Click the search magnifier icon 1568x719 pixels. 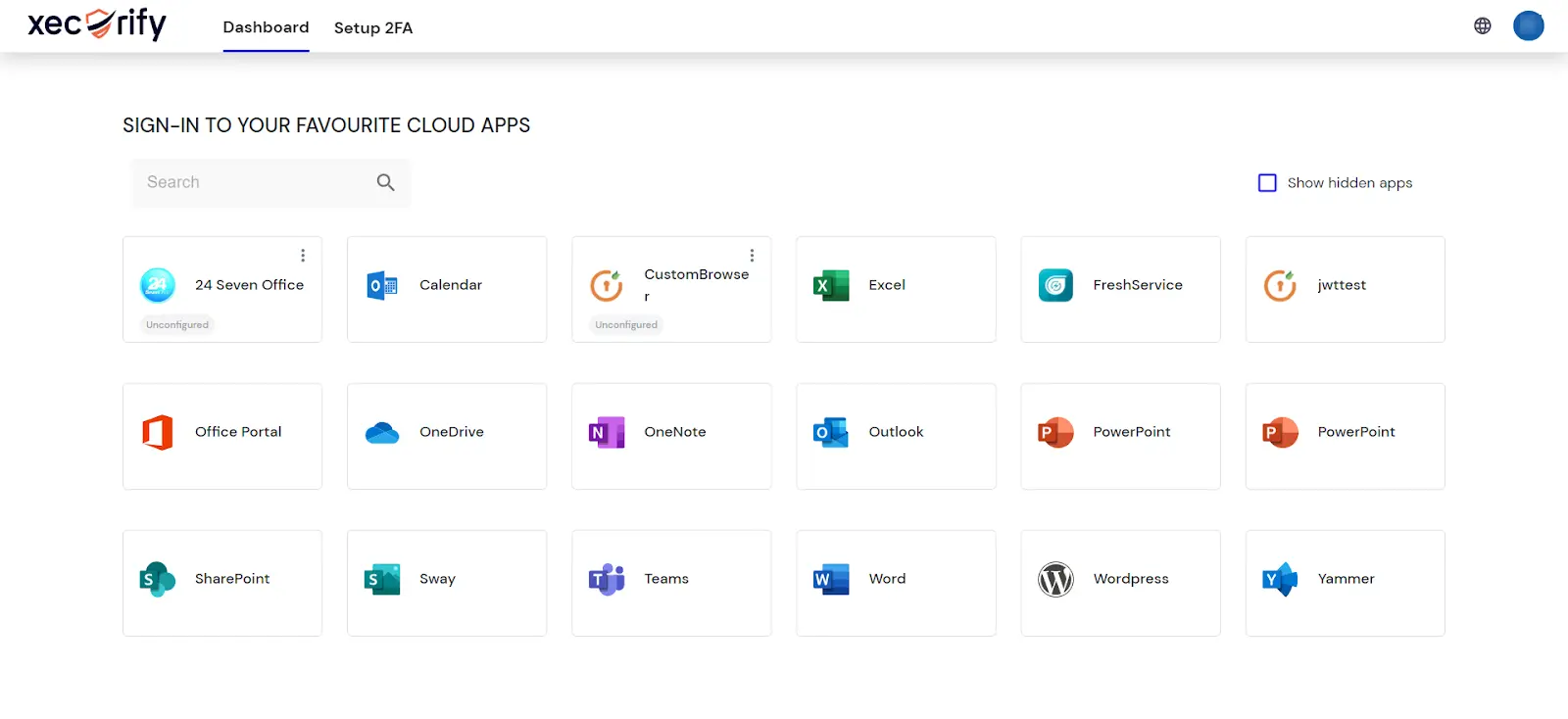pyautogui.click(x=385, y=182)
